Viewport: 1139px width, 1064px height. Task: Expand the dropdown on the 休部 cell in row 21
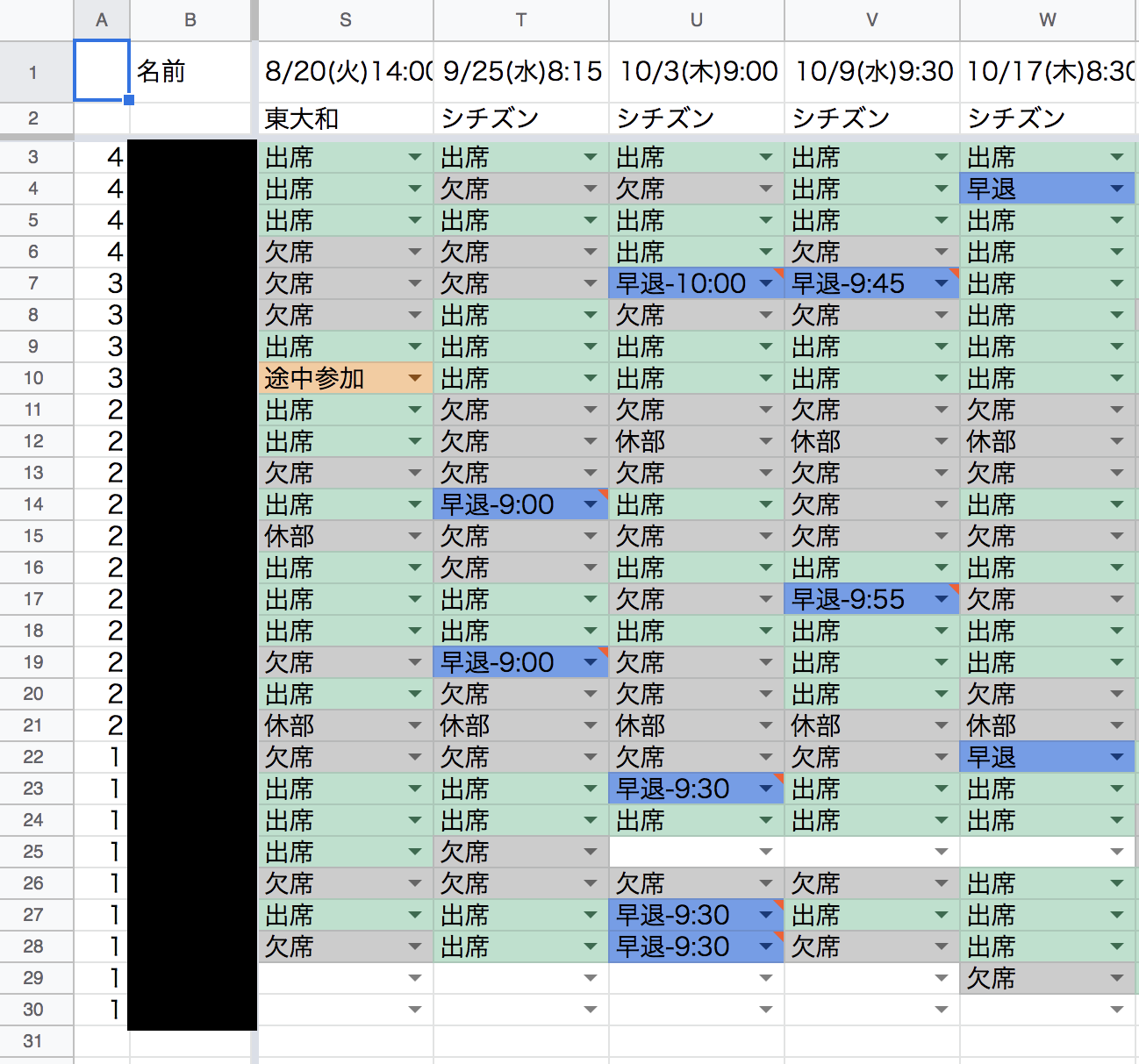415,725
